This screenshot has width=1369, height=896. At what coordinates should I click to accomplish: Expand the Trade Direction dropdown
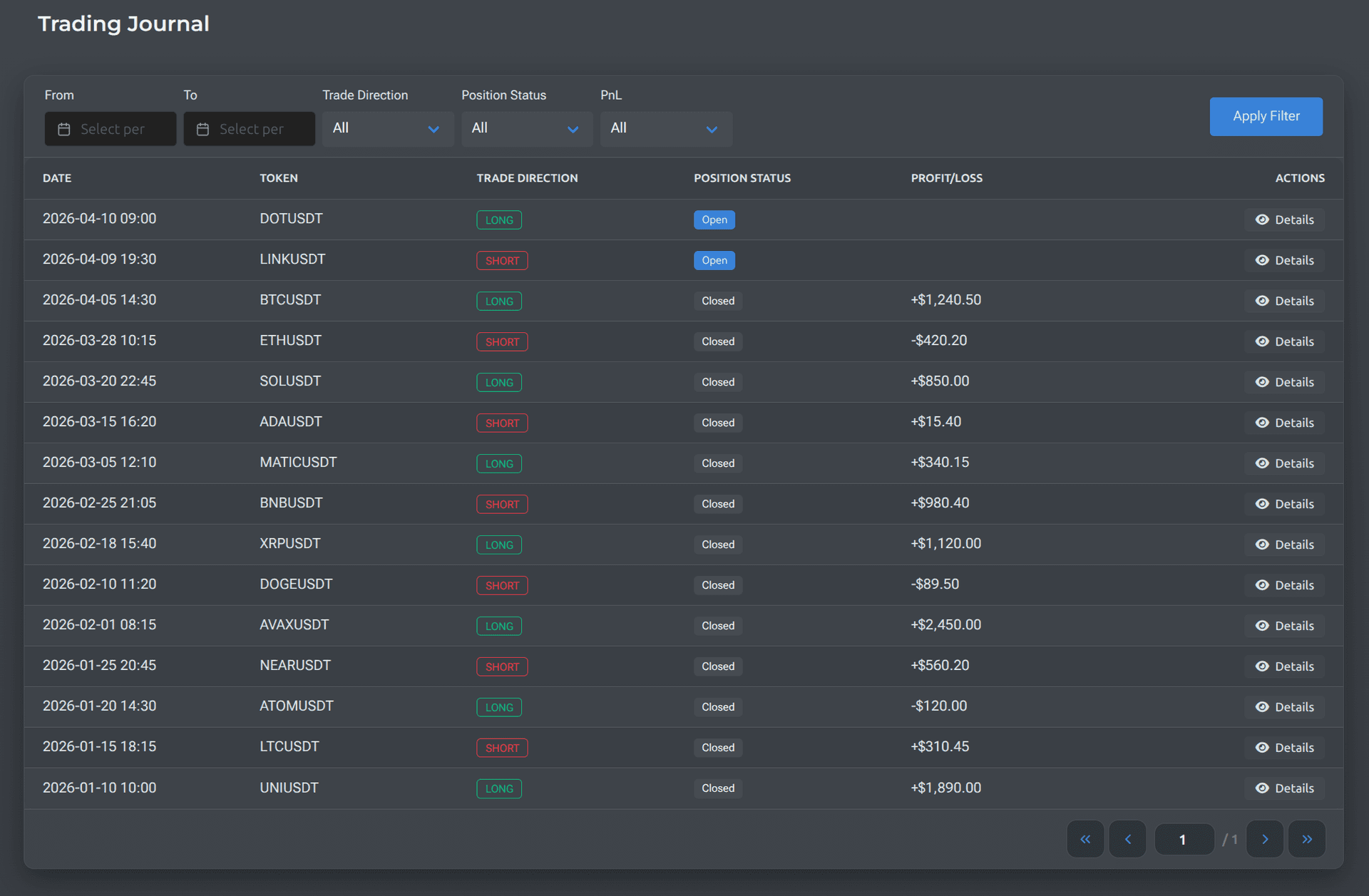pos(388,129)
